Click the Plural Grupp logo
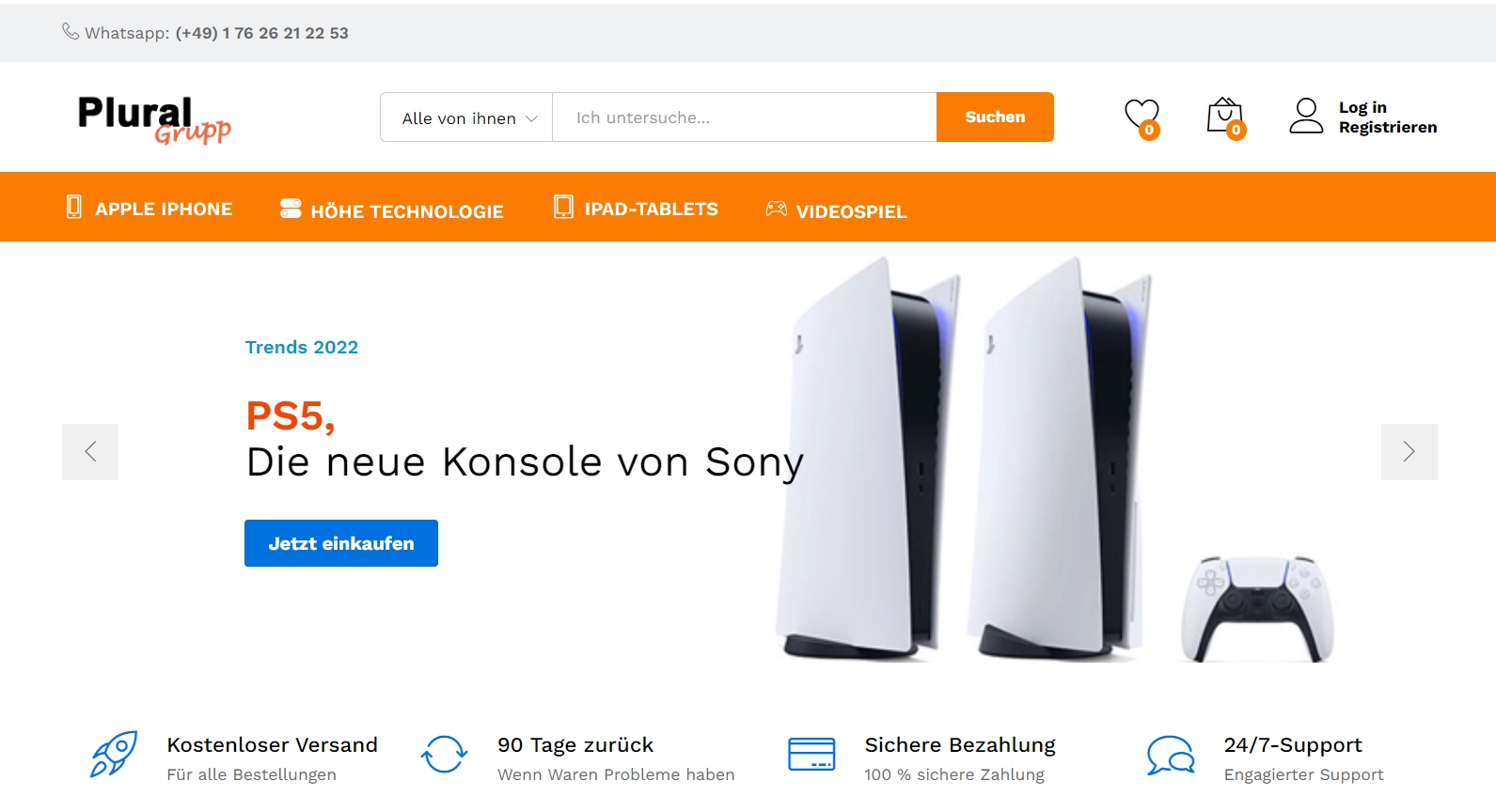The image size is (1496, 812). [154, 119]
